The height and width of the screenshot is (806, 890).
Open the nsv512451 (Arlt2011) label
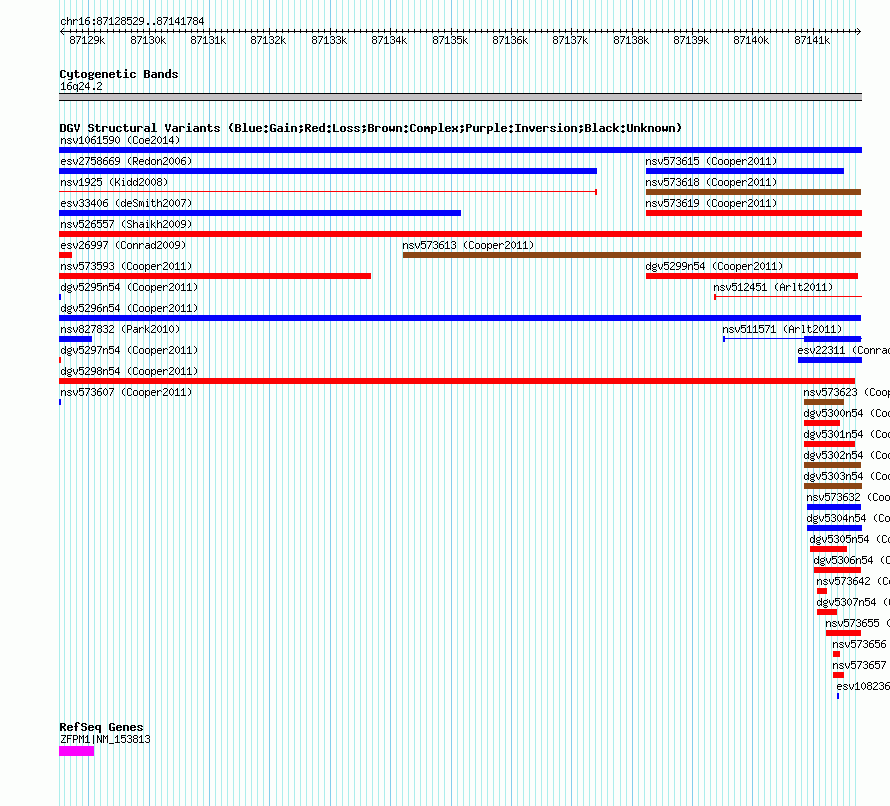pos(773,287)
